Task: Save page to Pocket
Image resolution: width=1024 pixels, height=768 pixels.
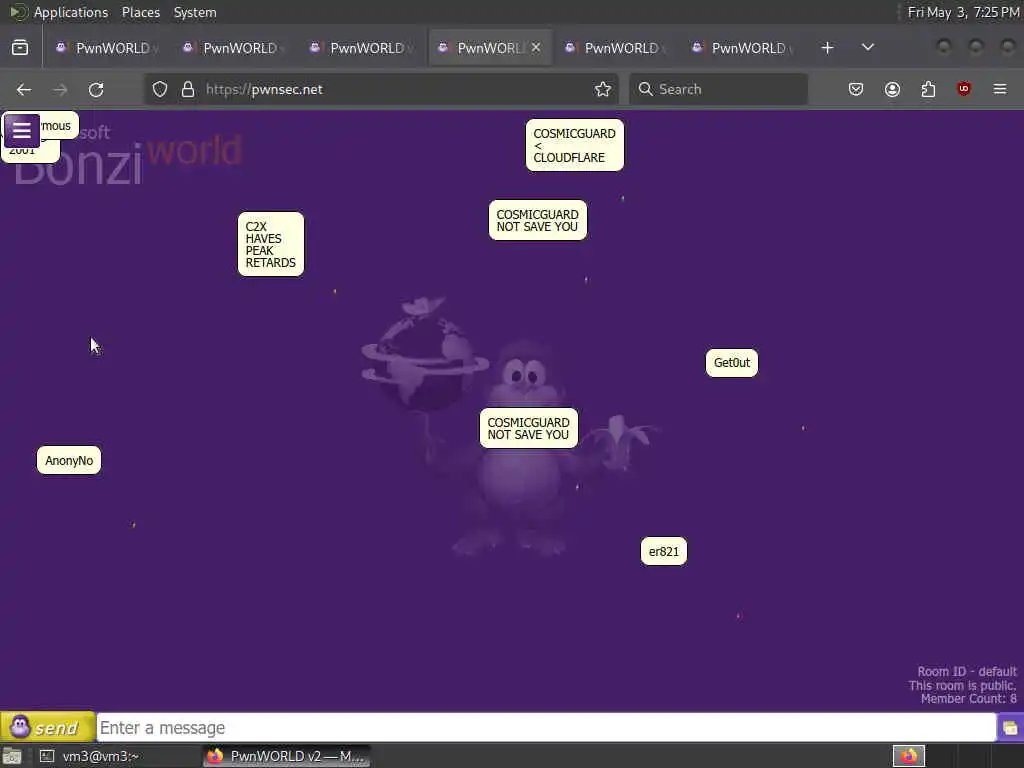Action: [x=856, y=89]
